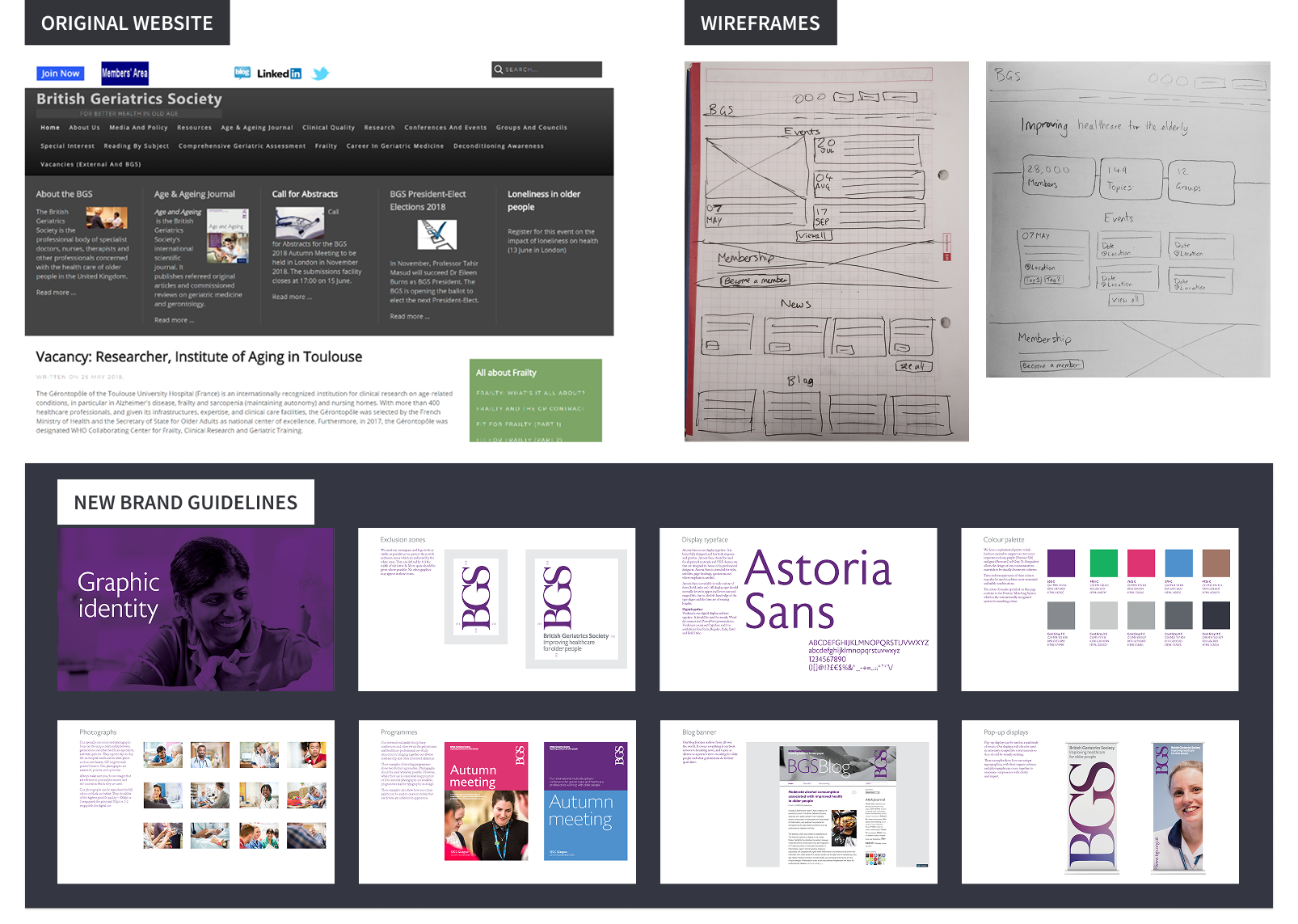Image resolution: width=1298 pixels, height=924 pixels.
Task: Click the pink Autumn meeting programme cover
Action: tap(486, 801)
